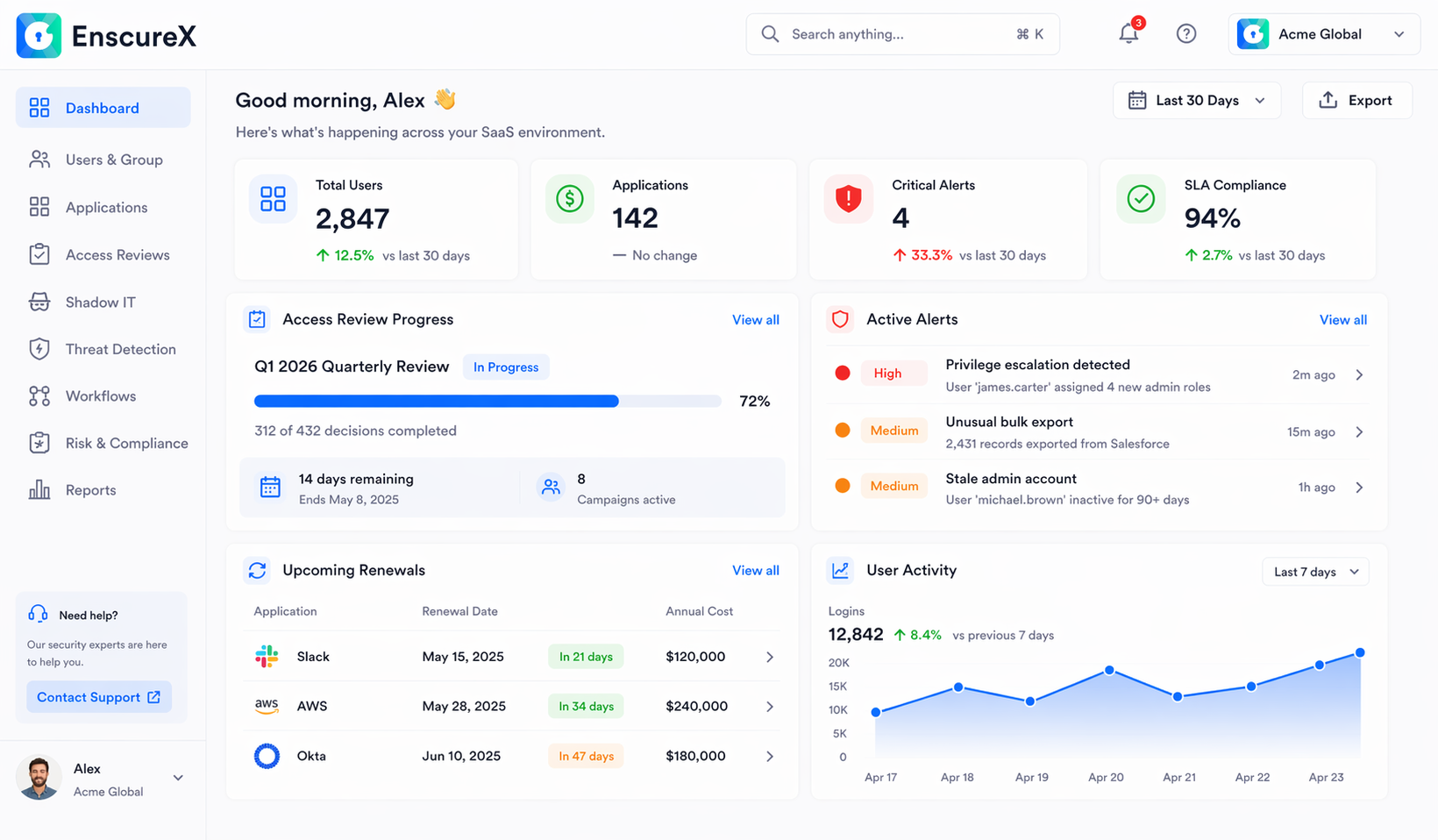Image resolution: width=1438 pixels, height=840 pixels.
Task: Open the Reports bar-chart icon
Action: (39, 489)
